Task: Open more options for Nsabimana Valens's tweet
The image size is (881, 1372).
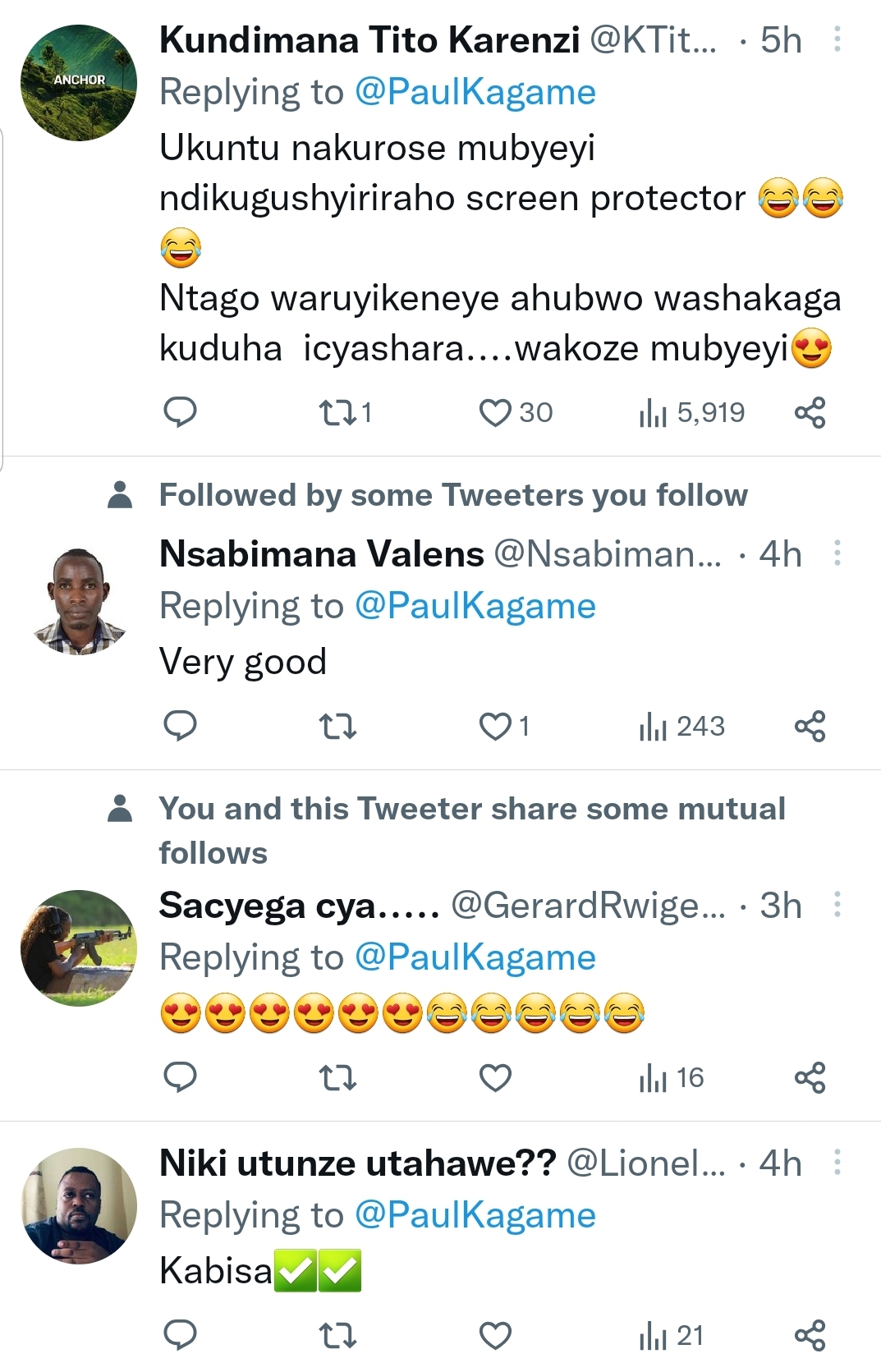Action: coord(837,553)
